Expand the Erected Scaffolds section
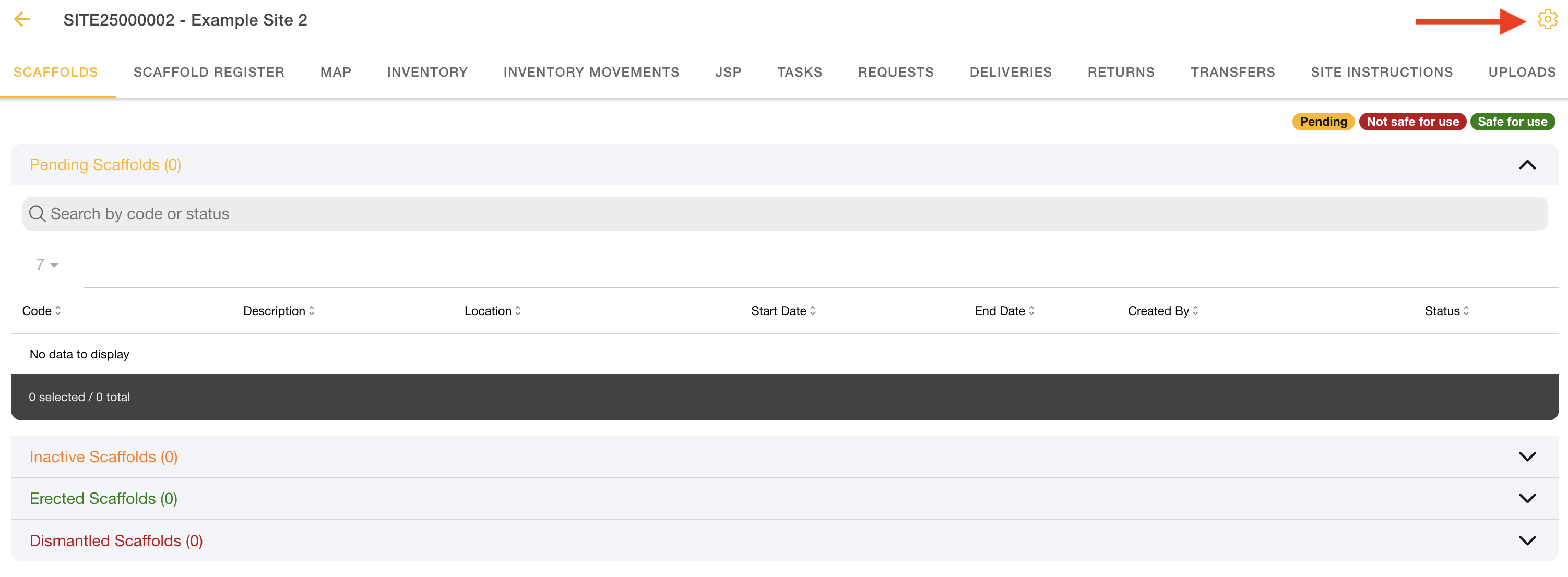Screen dimensions: 1568x577 pos(1527,499)
